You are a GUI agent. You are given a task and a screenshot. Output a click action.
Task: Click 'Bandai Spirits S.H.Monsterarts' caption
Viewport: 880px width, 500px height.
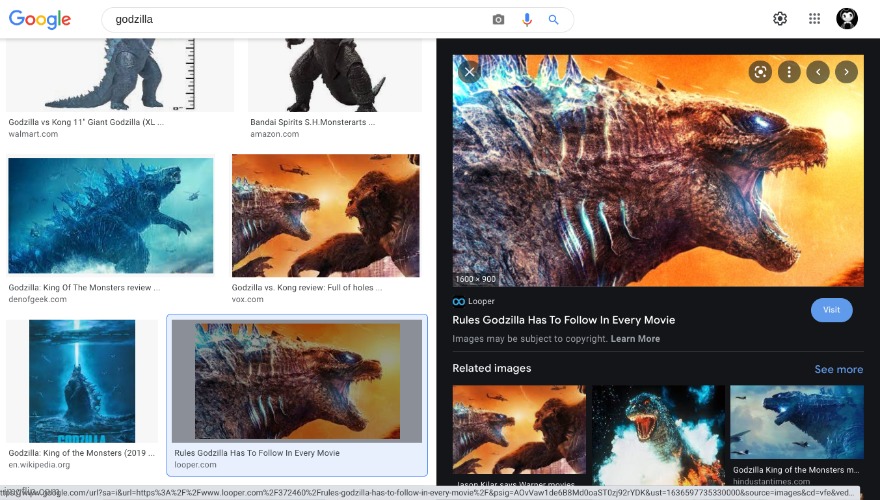coord(313,122)
